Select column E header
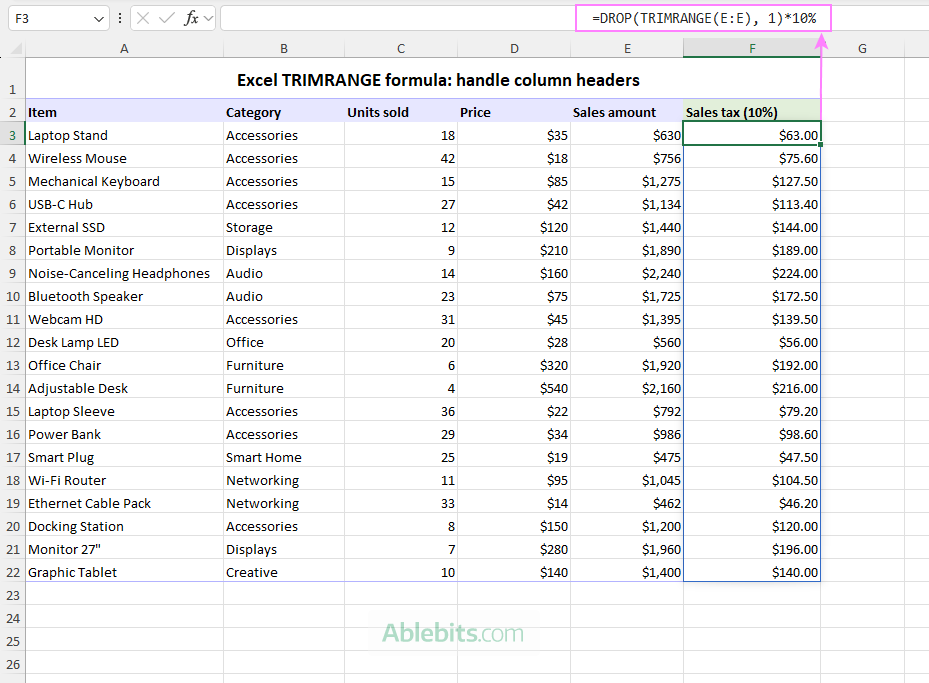 click(x=627, y=48)
